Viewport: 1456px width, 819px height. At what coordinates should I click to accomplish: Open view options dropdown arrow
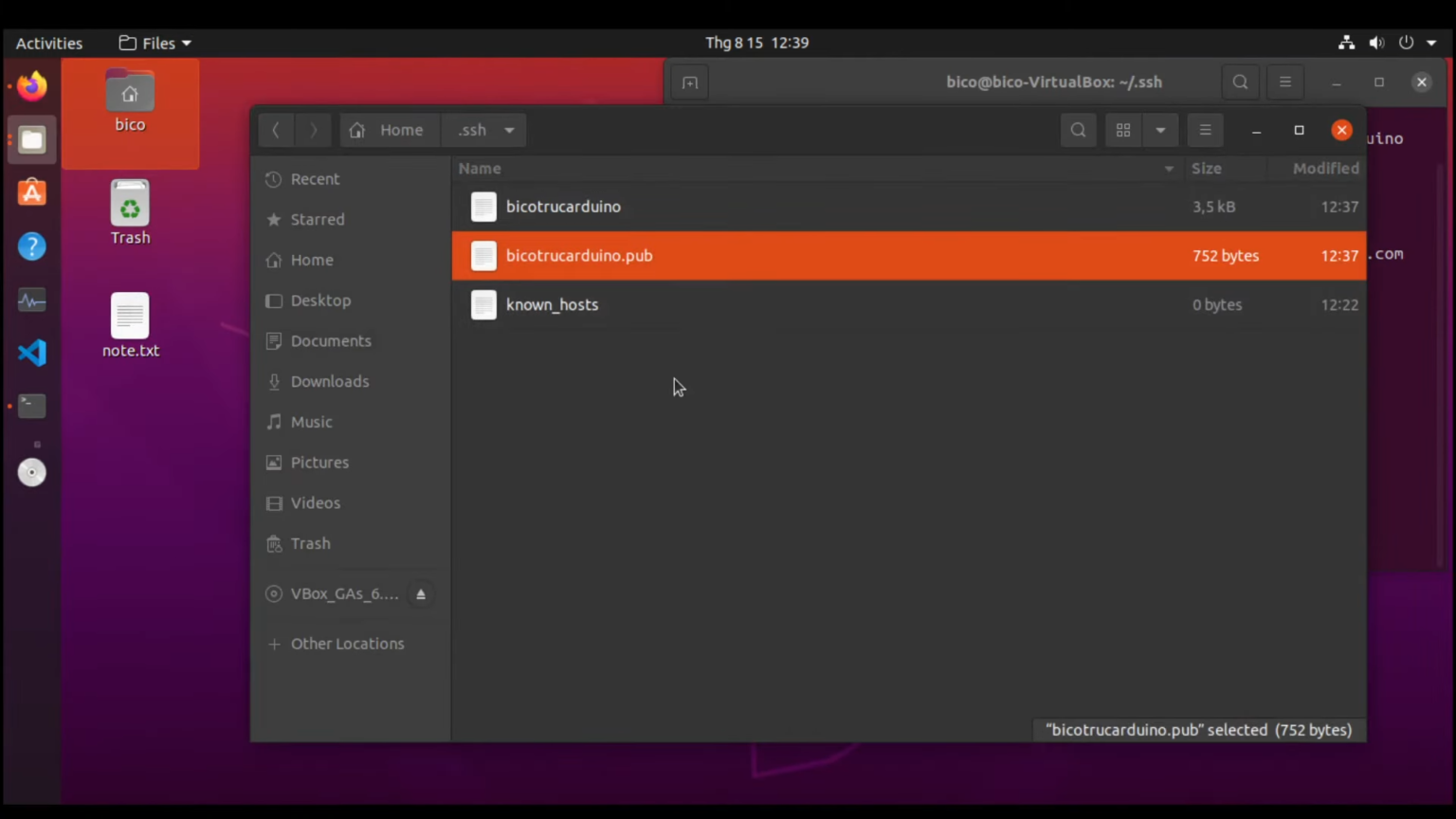[x=1160, y=130]
